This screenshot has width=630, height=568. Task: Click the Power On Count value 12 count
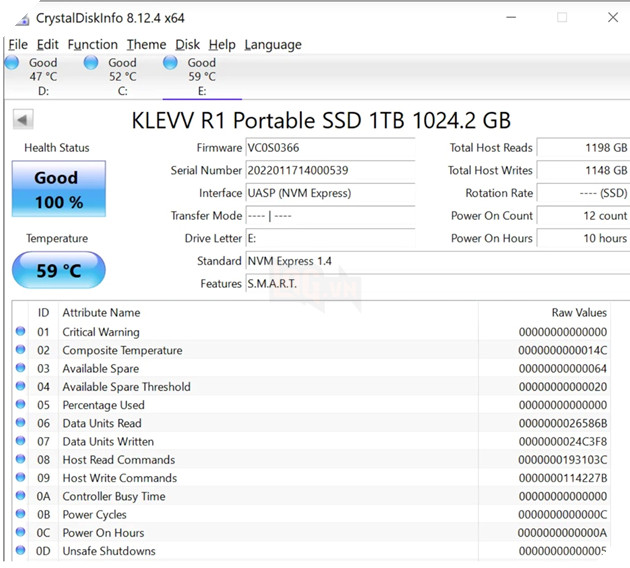coord(583,216)
